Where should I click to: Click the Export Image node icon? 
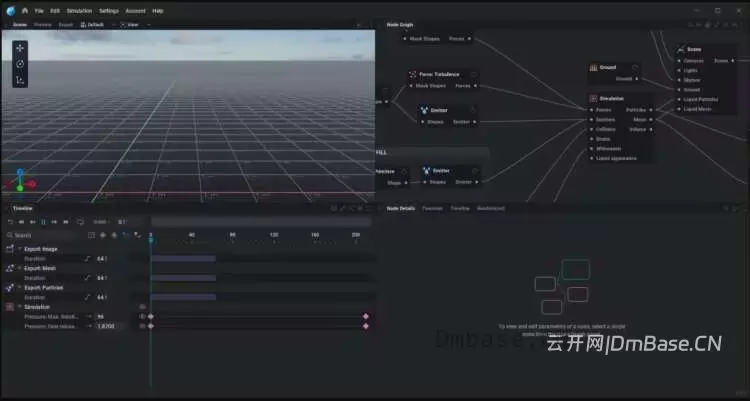[x=10, y=249]
